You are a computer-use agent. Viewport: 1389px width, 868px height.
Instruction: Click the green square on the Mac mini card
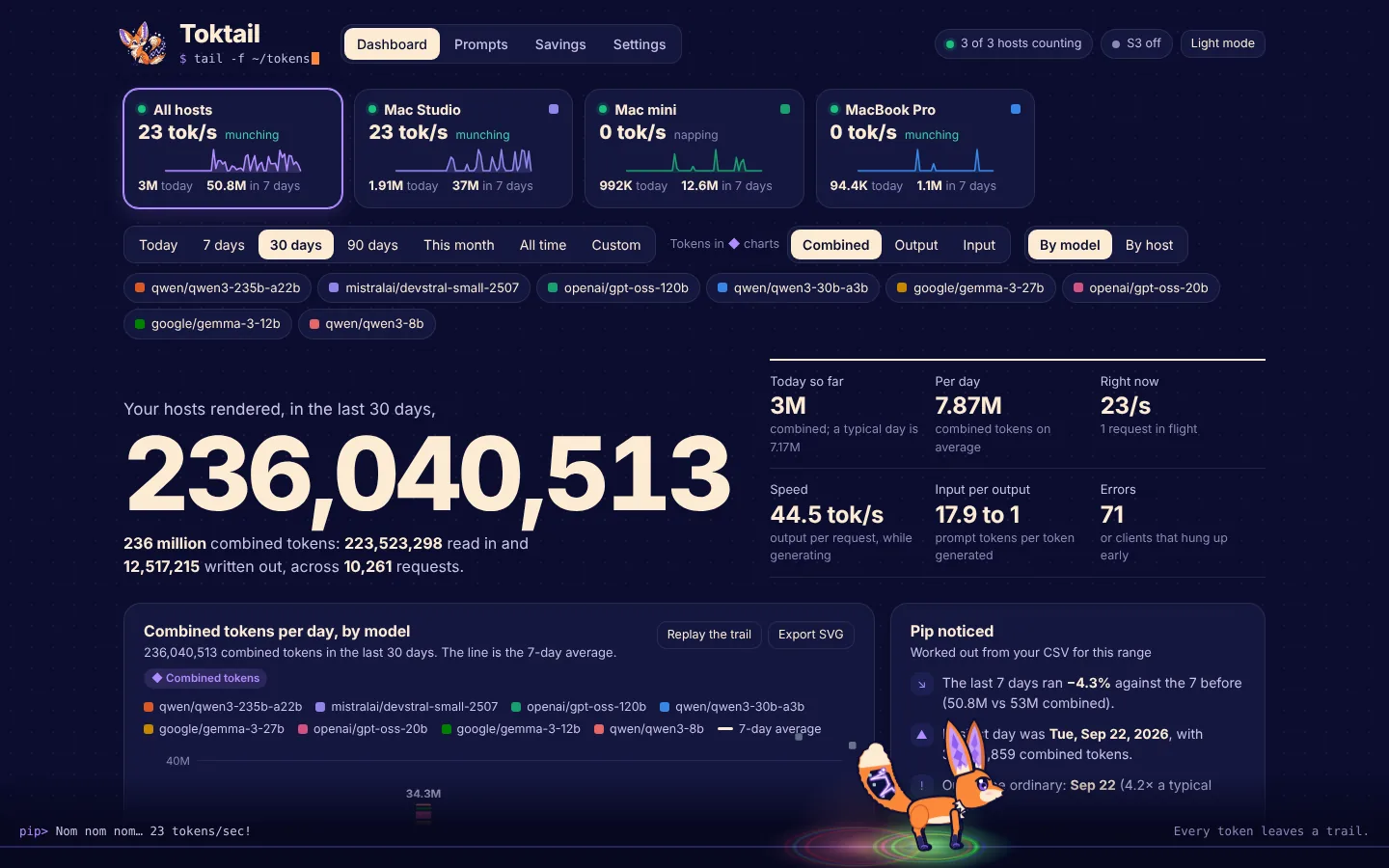point(785,110)
